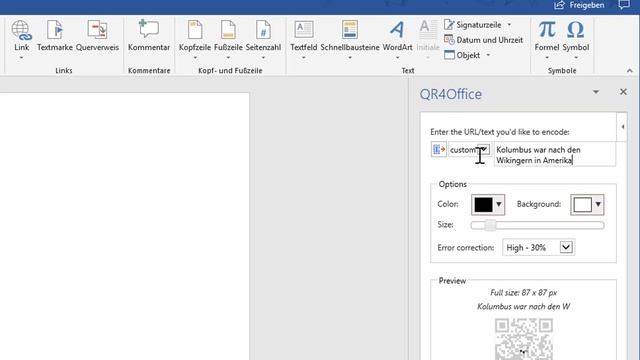Screen dimensions: 640x360
Task: Open the Symbol omega menu
Action: click(x=576, y=40)
